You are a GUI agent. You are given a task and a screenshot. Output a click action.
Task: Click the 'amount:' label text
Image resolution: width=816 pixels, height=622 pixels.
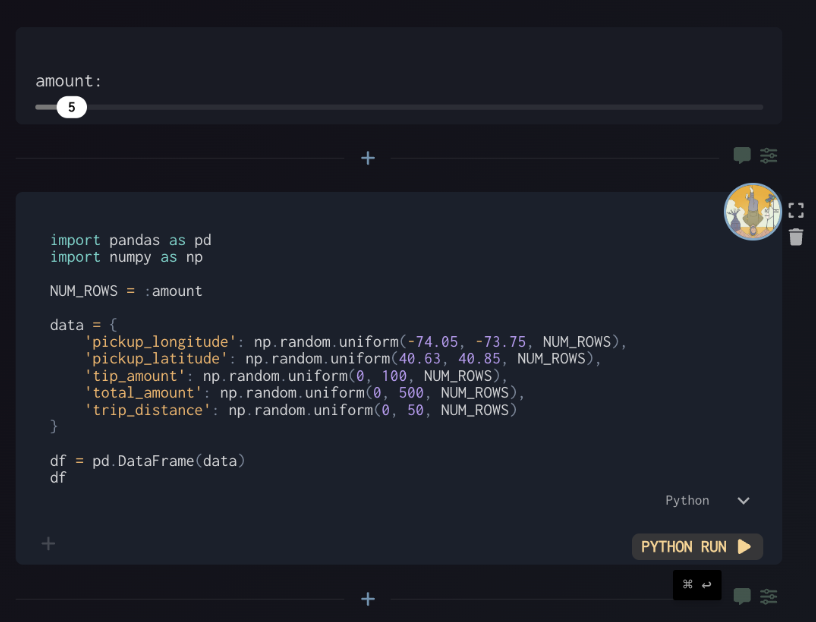click(x=68, y=81)
